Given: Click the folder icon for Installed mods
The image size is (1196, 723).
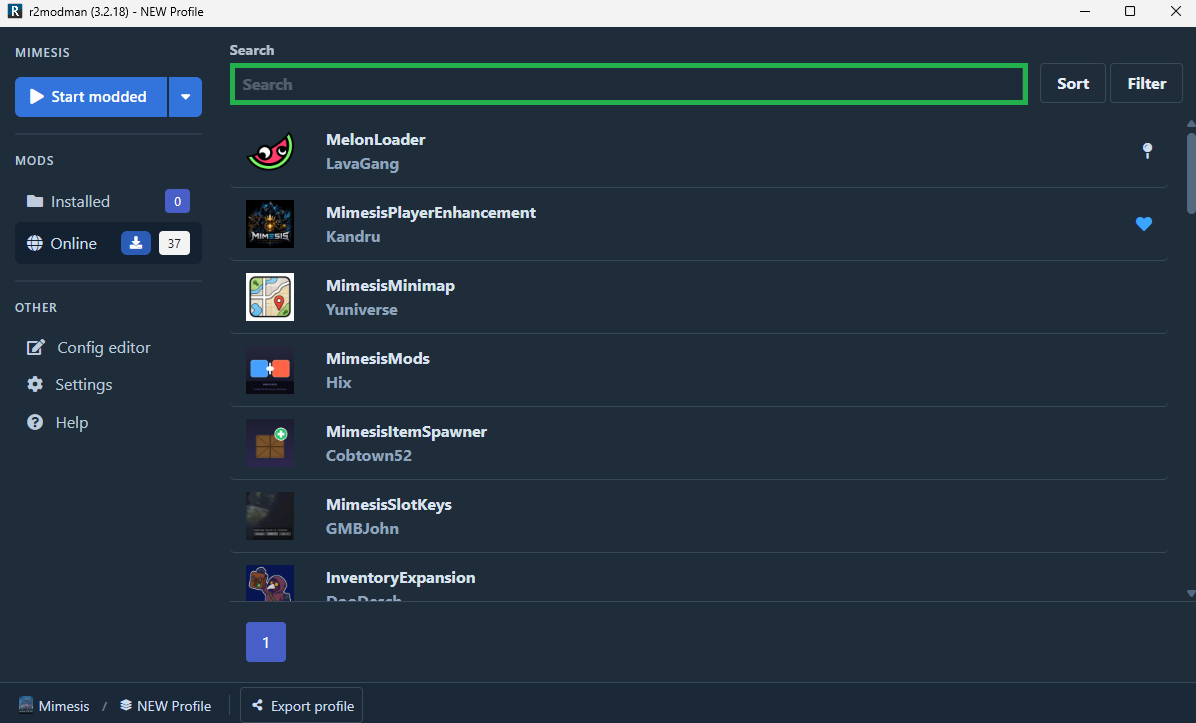Looking at the screenshot, I should tap(35, 201).
